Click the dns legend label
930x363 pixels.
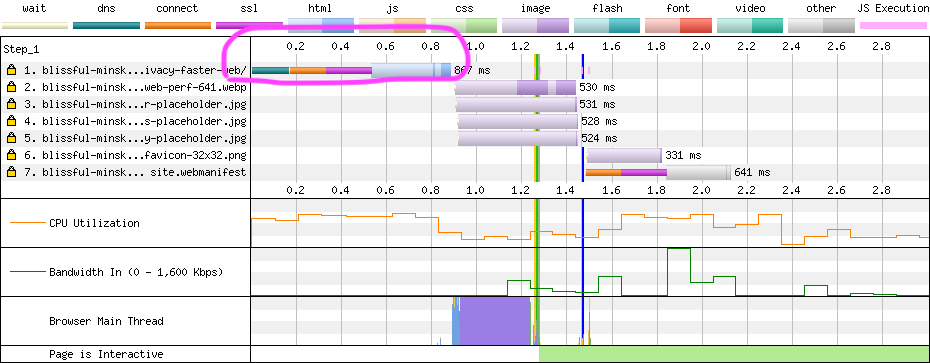[x=106, y=8]
